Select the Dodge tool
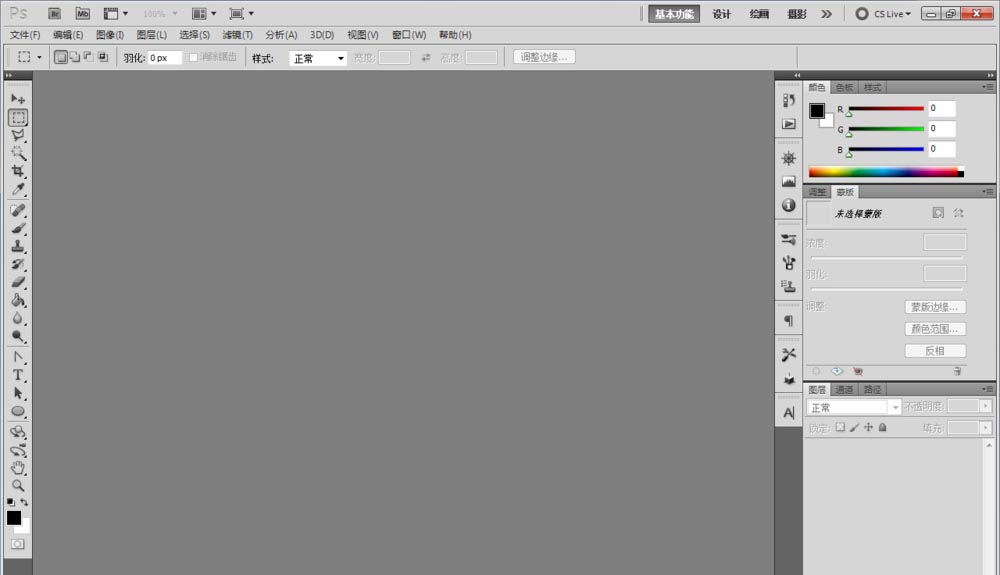This screenshot has height=575, width=1000. tap(18, 336)
